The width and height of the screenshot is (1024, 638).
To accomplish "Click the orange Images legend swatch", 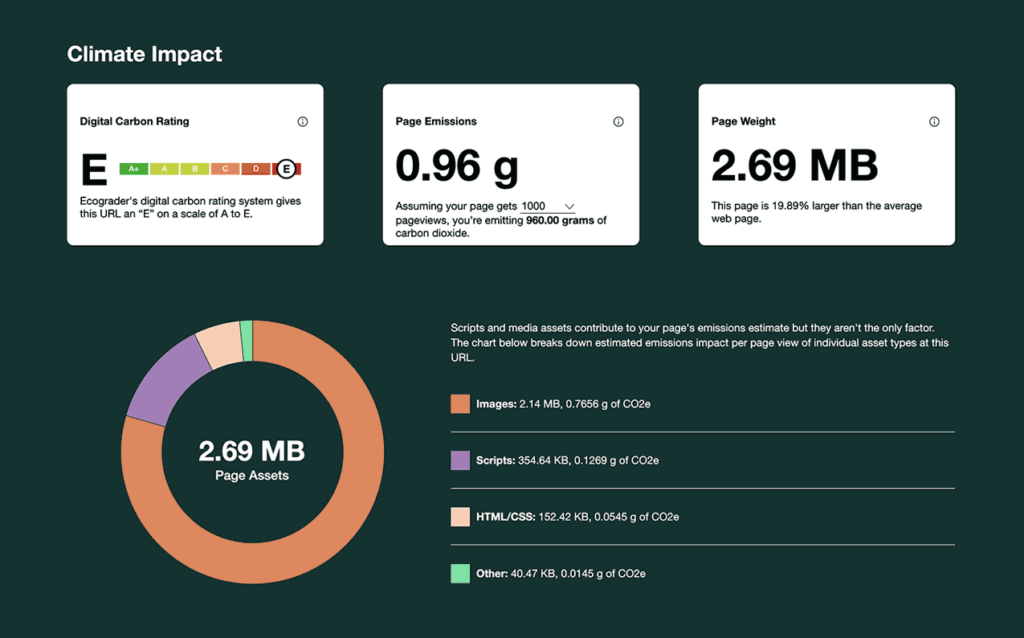I will point(460,404).
